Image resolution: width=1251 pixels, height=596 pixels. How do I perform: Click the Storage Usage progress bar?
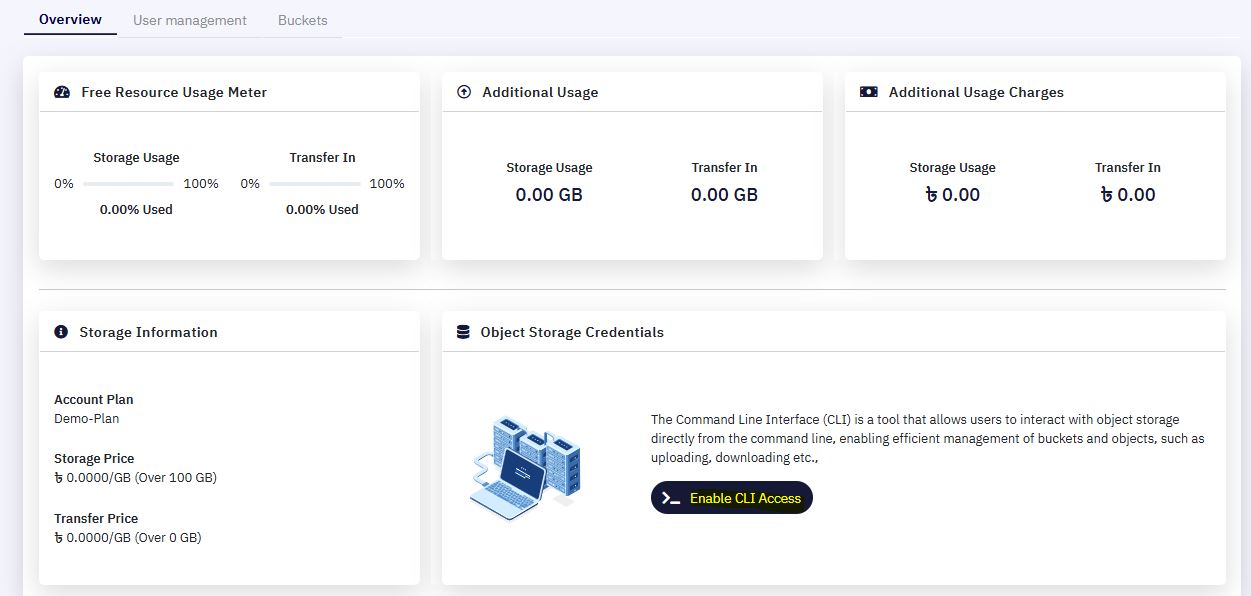(128, 184)
